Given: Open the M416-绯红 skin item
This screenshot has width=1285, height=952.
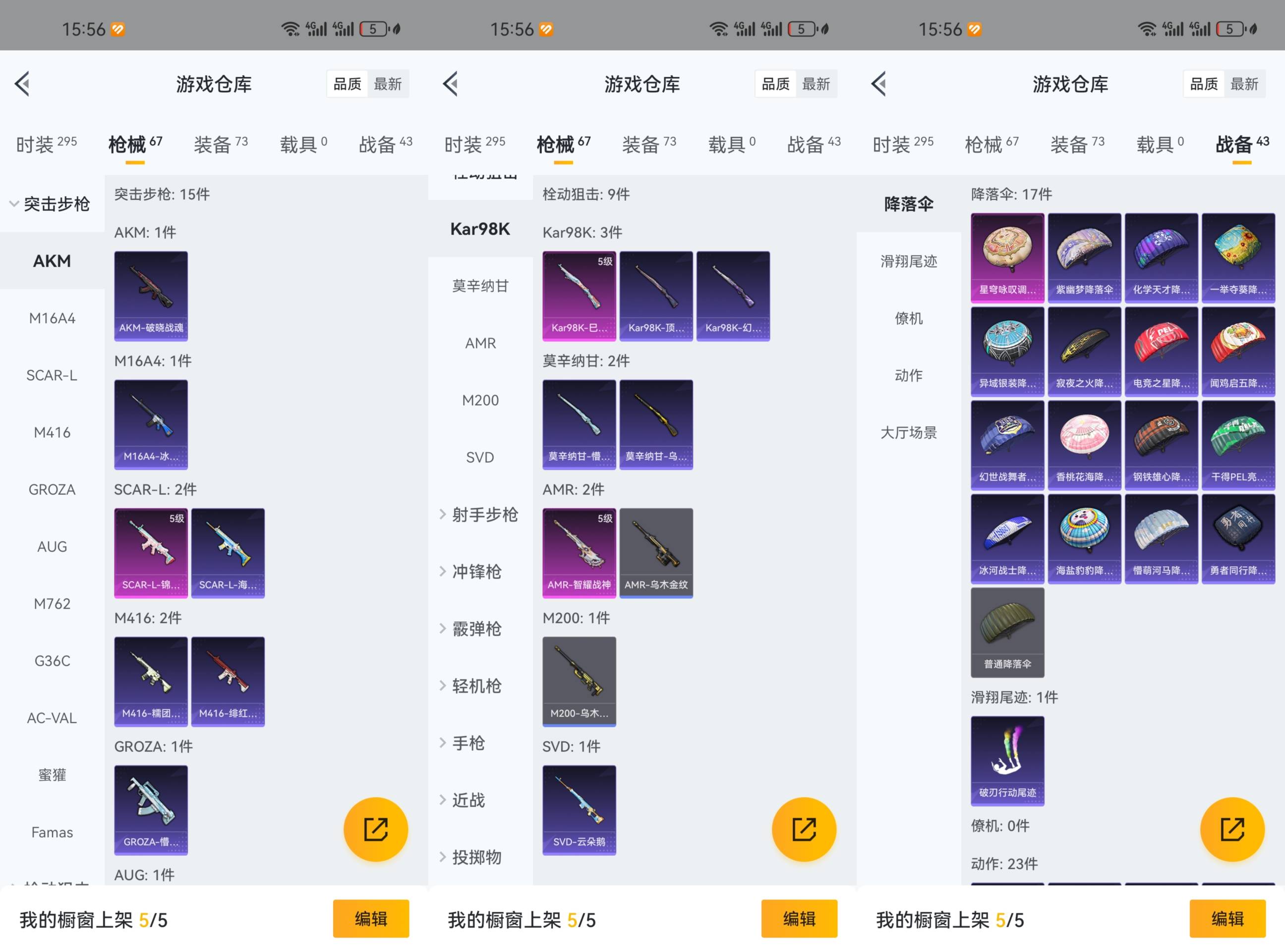Looking at the screenshot, I should 228,682.
